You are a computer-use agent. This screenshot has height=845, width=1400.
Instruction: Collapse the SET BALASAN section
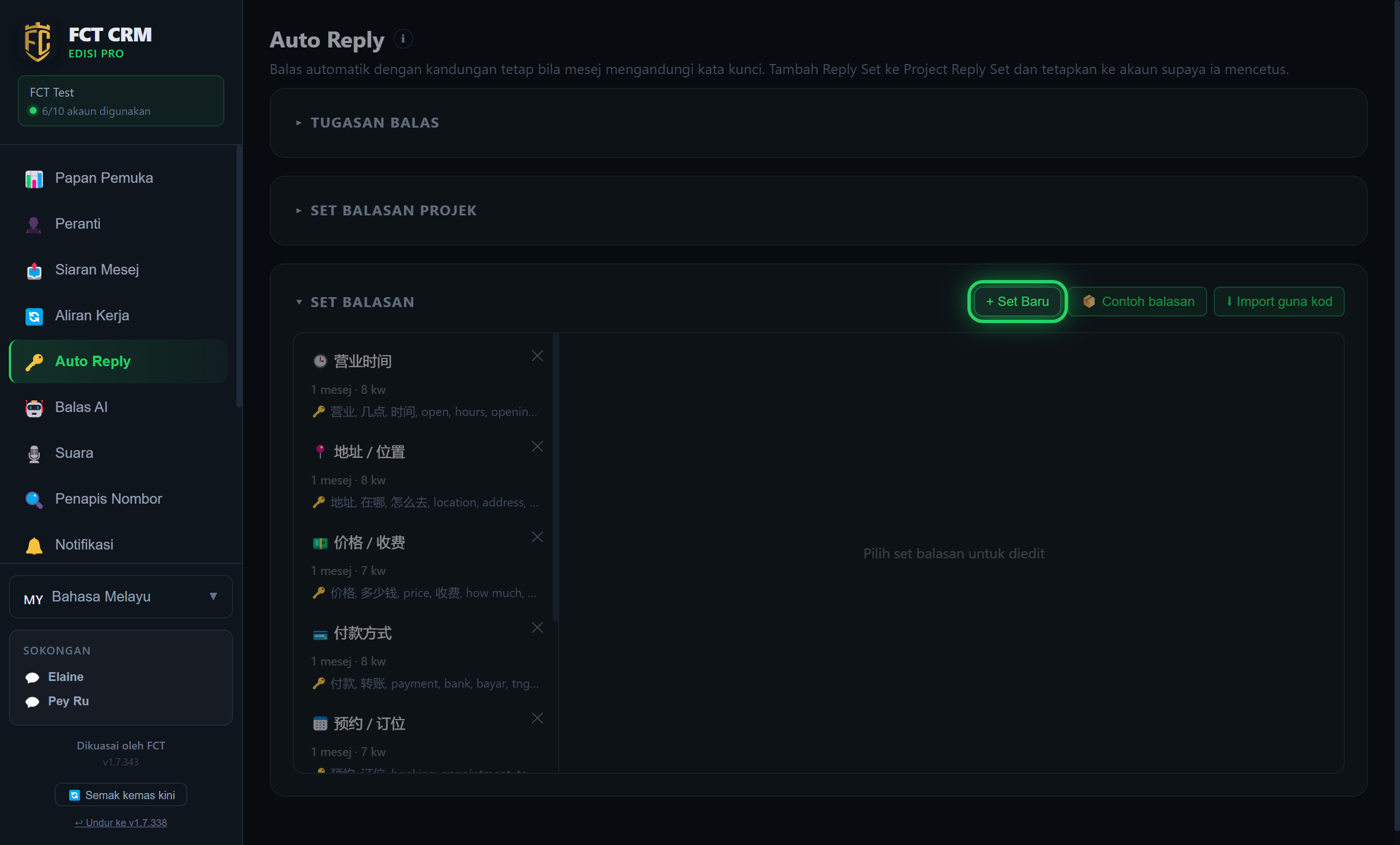[362, 302]
